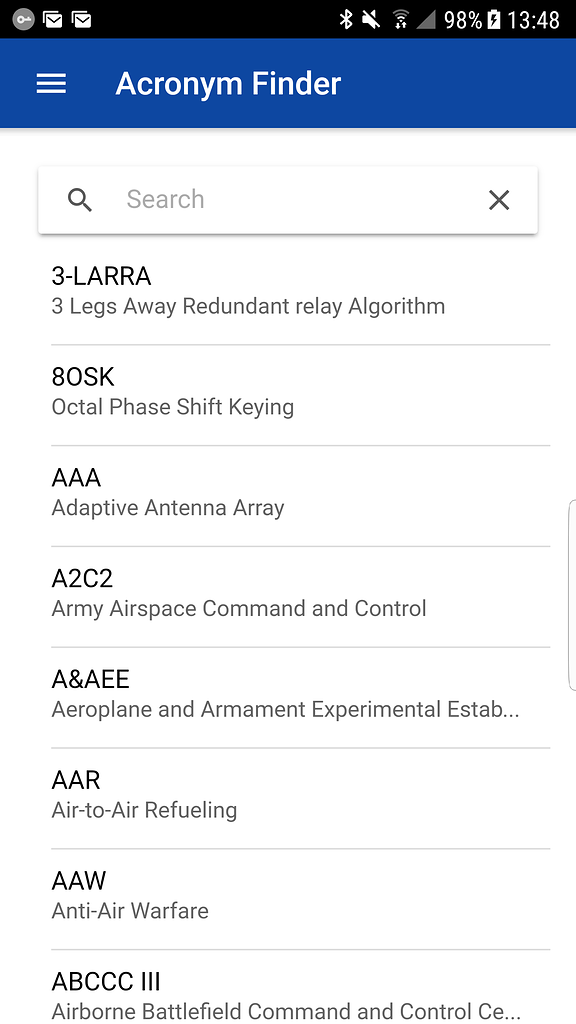This screenshot has height=1024, width=576.
Task: Tap the magnifier search icon
Action: click(x=80, y=200)
